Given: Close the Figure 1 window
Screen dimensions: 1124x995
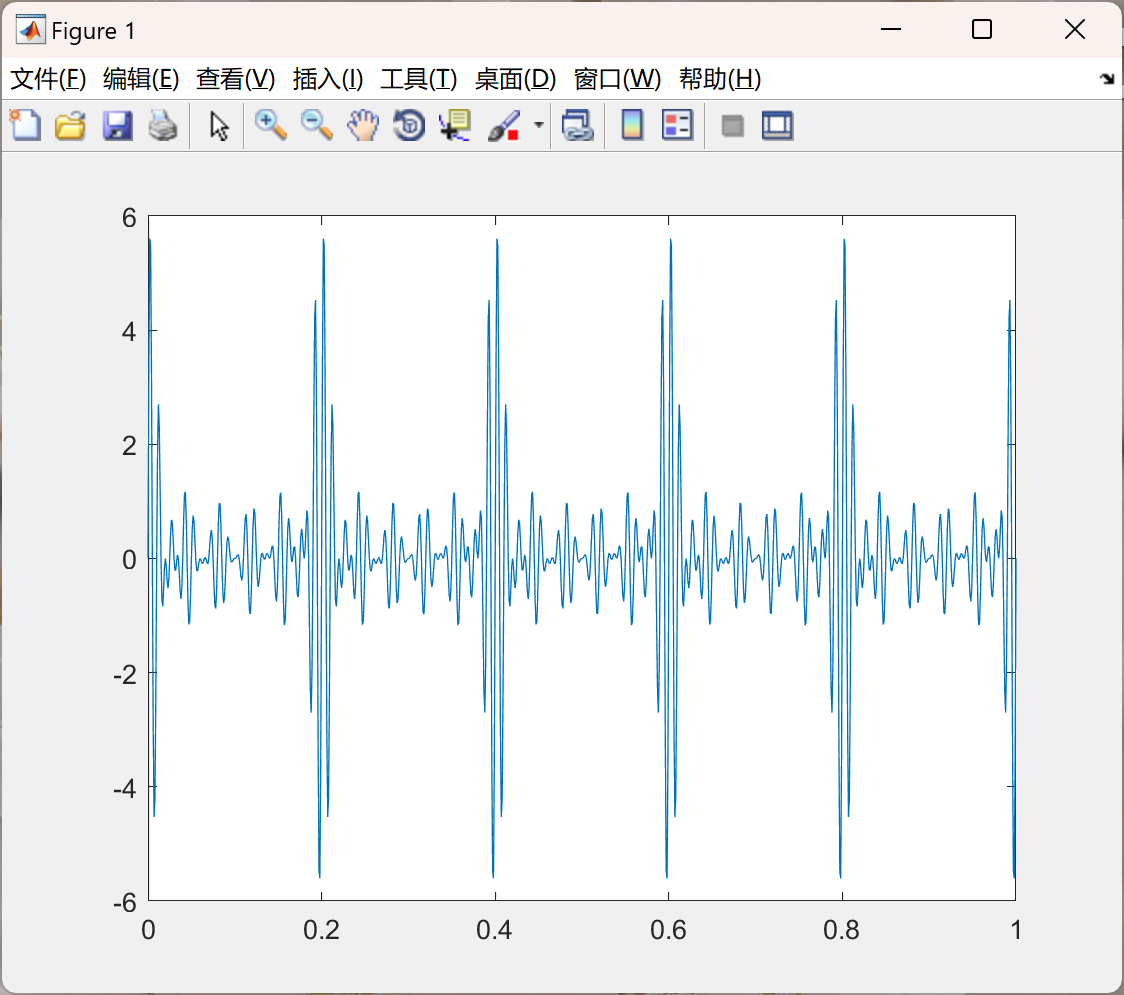Looking at the screenshot, I should pyautogui.click(x=1075, y=29).
